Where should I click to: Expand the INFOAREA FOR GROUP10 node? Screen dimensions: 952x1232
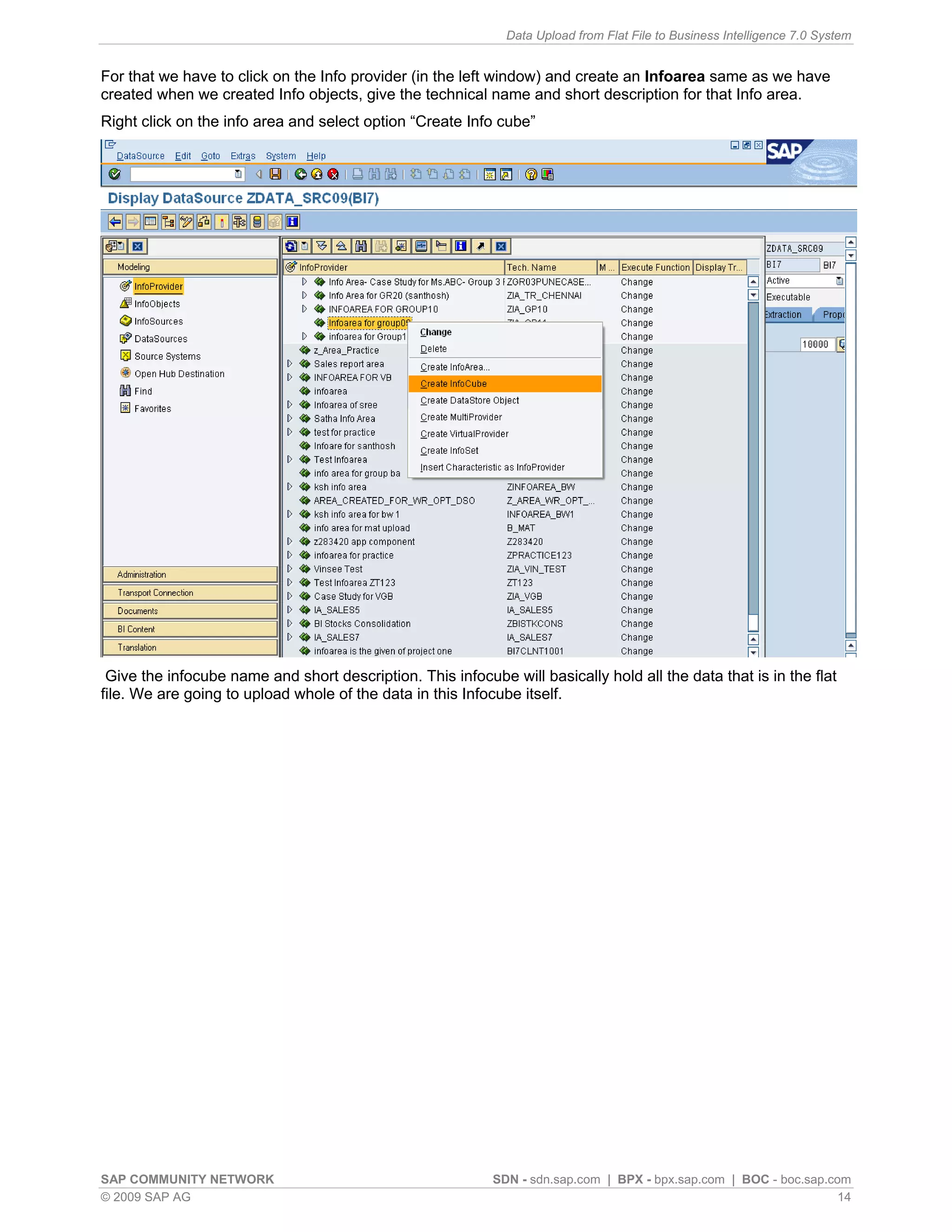point(304,309)
